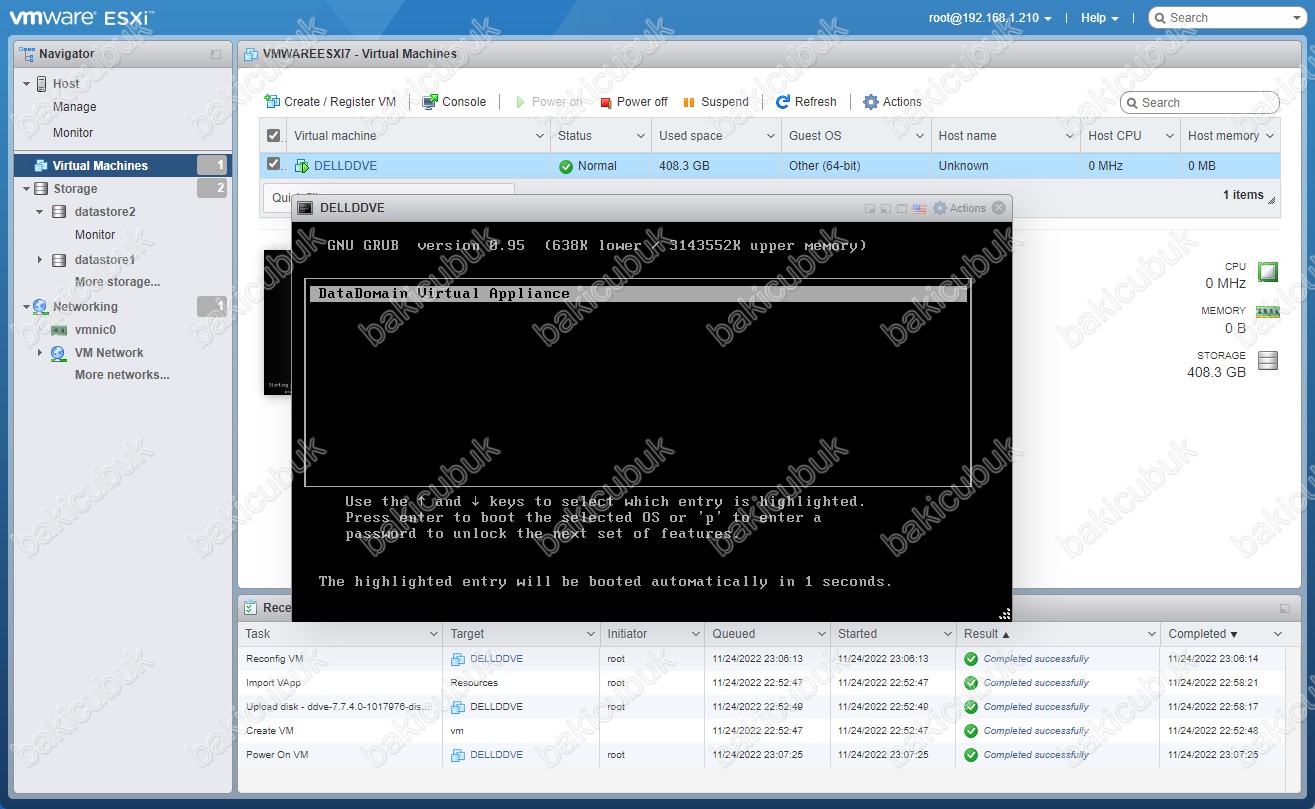Viewport: 1315px width, 809px height.
Task: Open More networks... in Navigator
Action: tap(122, 375)
